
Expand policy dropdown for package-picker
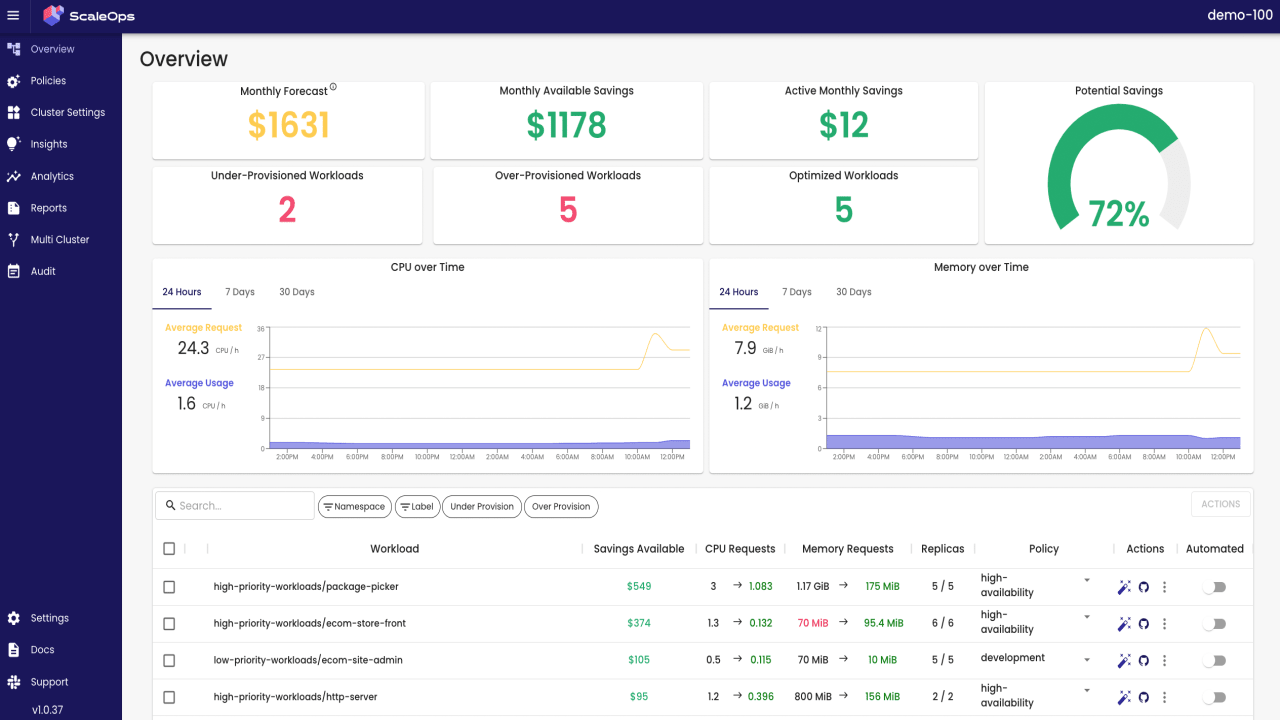coord(1087,580)
